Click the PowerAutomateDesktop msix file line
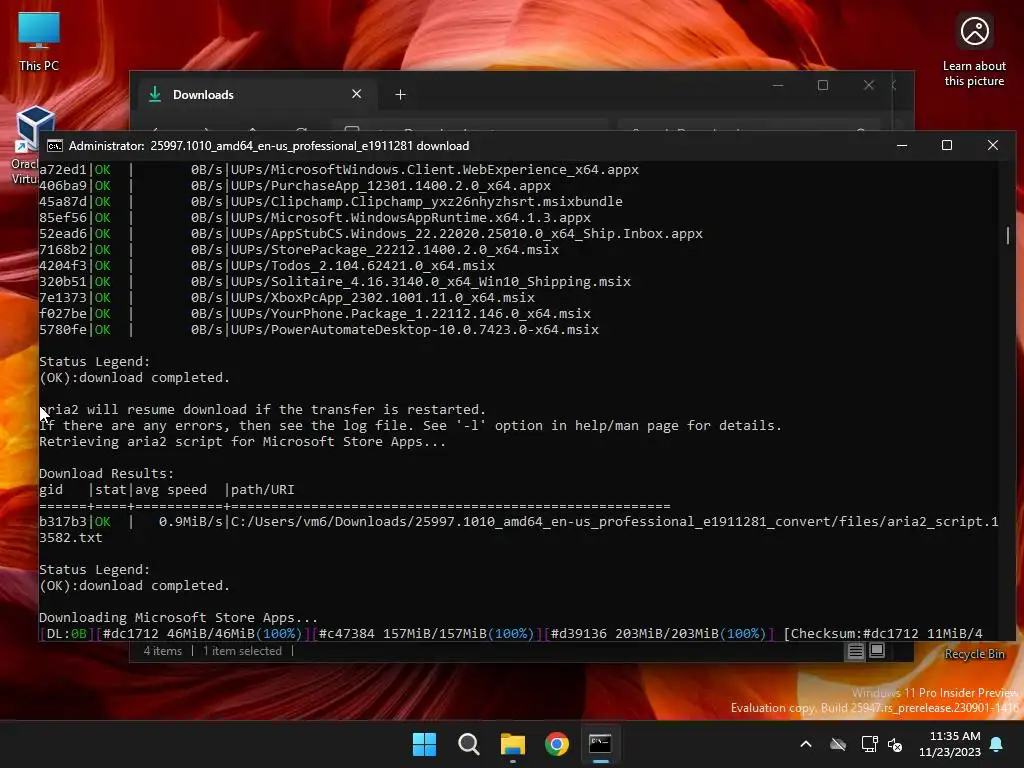Screen dimensions: 1024x768 [x=319, y=330]
